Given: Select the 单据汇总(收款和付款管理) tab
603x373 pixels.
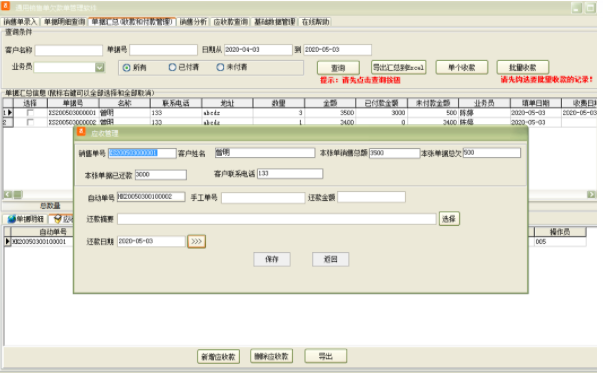Looking at the screenshot, I should click(132, 22).
